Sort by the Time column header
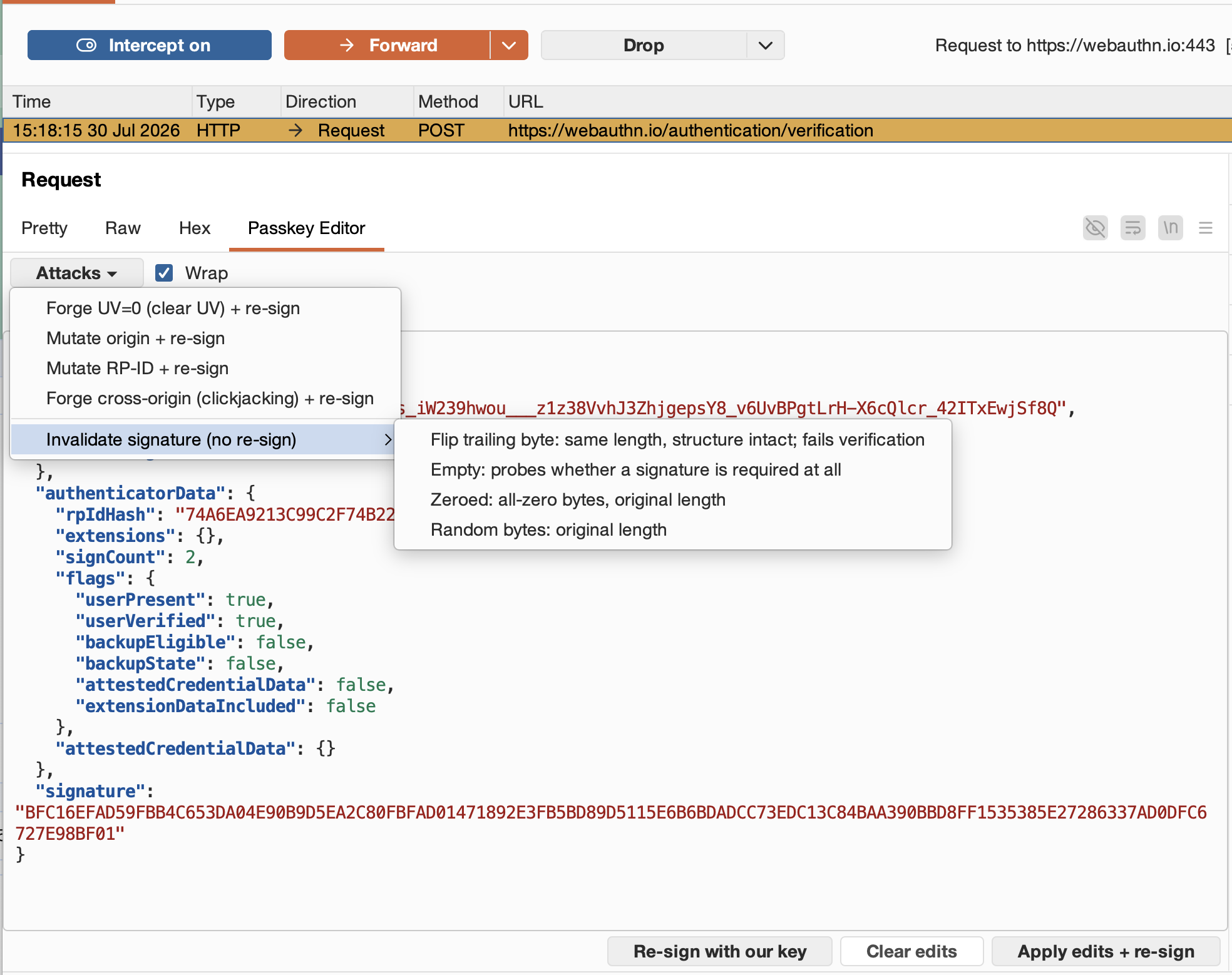The height and width of the screenshot is (975, 1232). pyautogui.click(x=96, y=101)
